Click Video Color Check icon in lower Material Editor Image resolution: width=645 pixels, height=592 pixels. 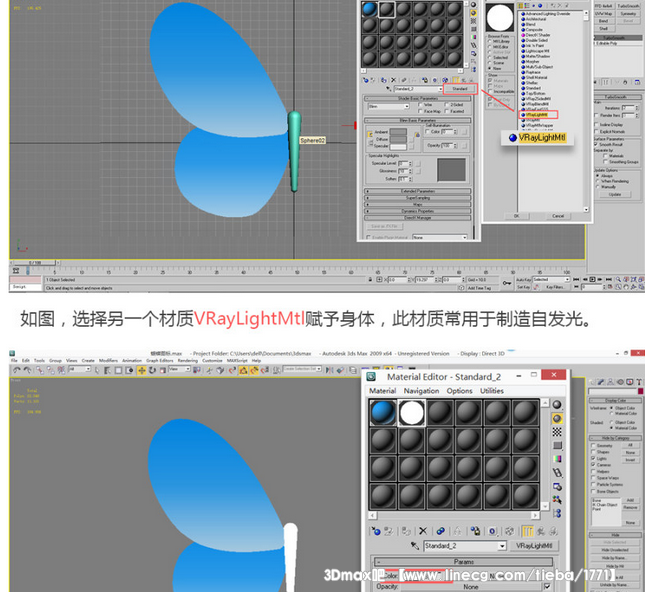pyautogui.click(x=557, y=459)
